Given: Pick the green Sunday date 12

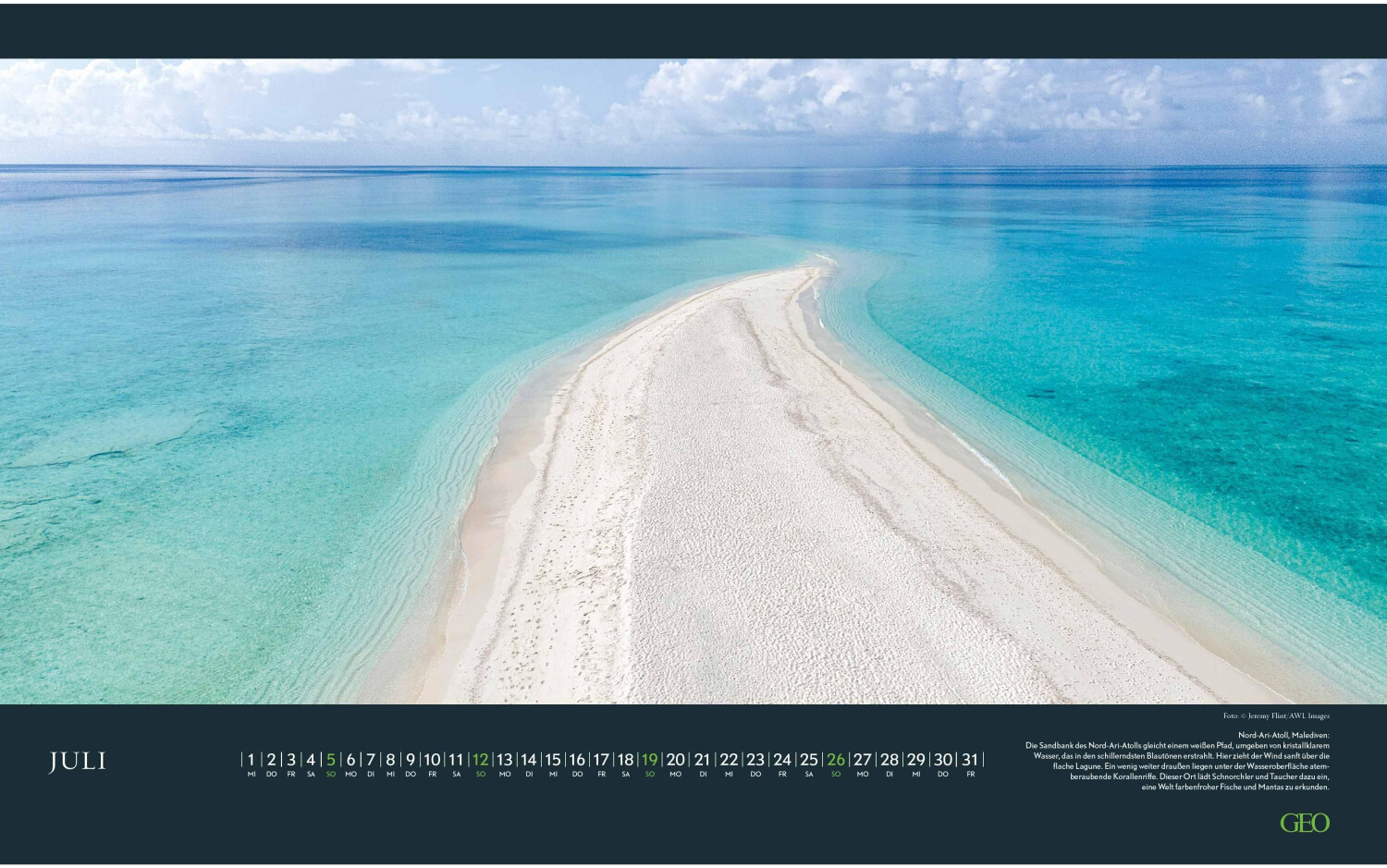Looking at the screenshot, I should [480, 760].
